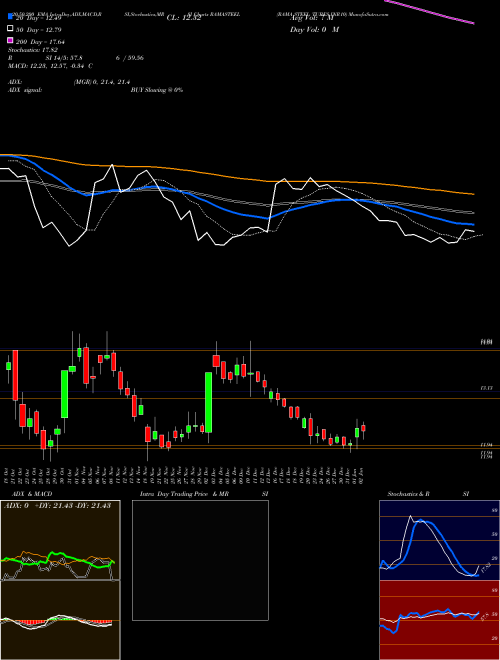This screenshot has width=500, height=660.
Task: Click the 'Day Vol: 0 M' label
Action: pyautogui.click(x=314, y=29)
